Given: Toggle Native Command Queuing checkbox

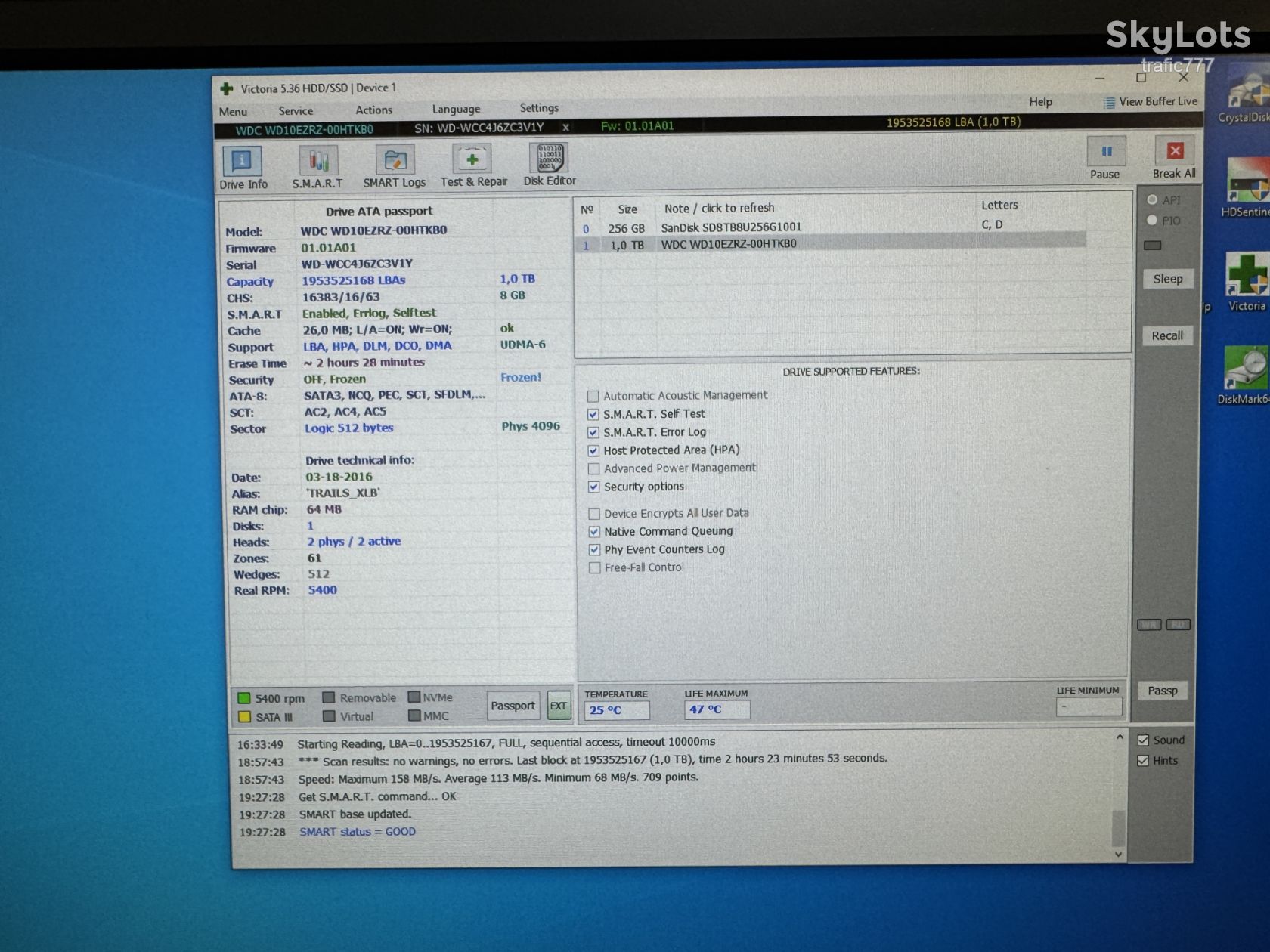Looking at the screenshot, I should click(594, 532).
